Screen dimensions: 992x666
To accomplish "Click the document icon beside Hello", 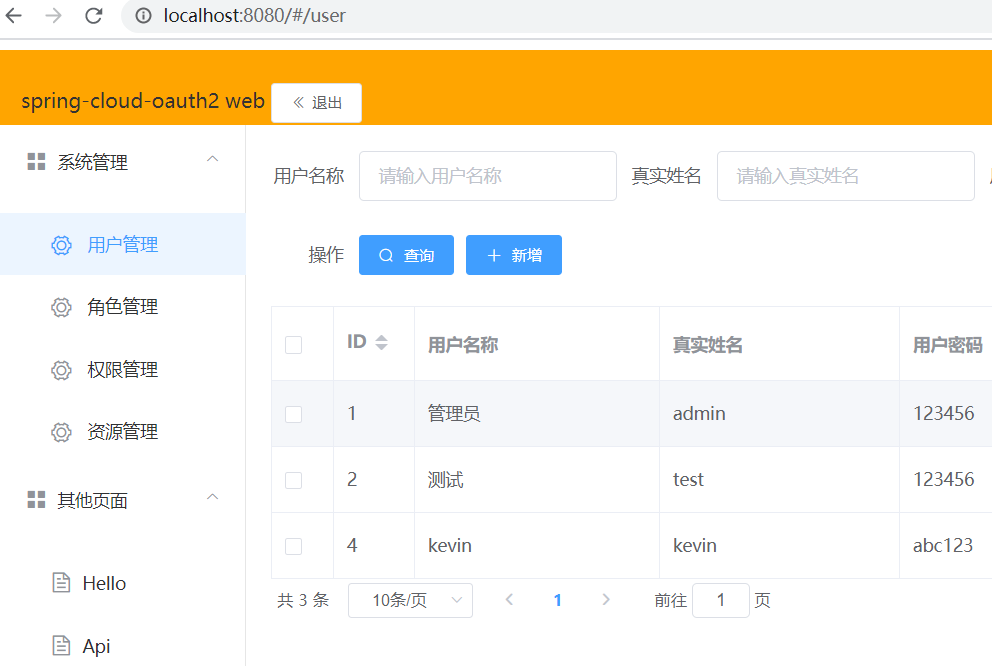I will tap(61, 583).
